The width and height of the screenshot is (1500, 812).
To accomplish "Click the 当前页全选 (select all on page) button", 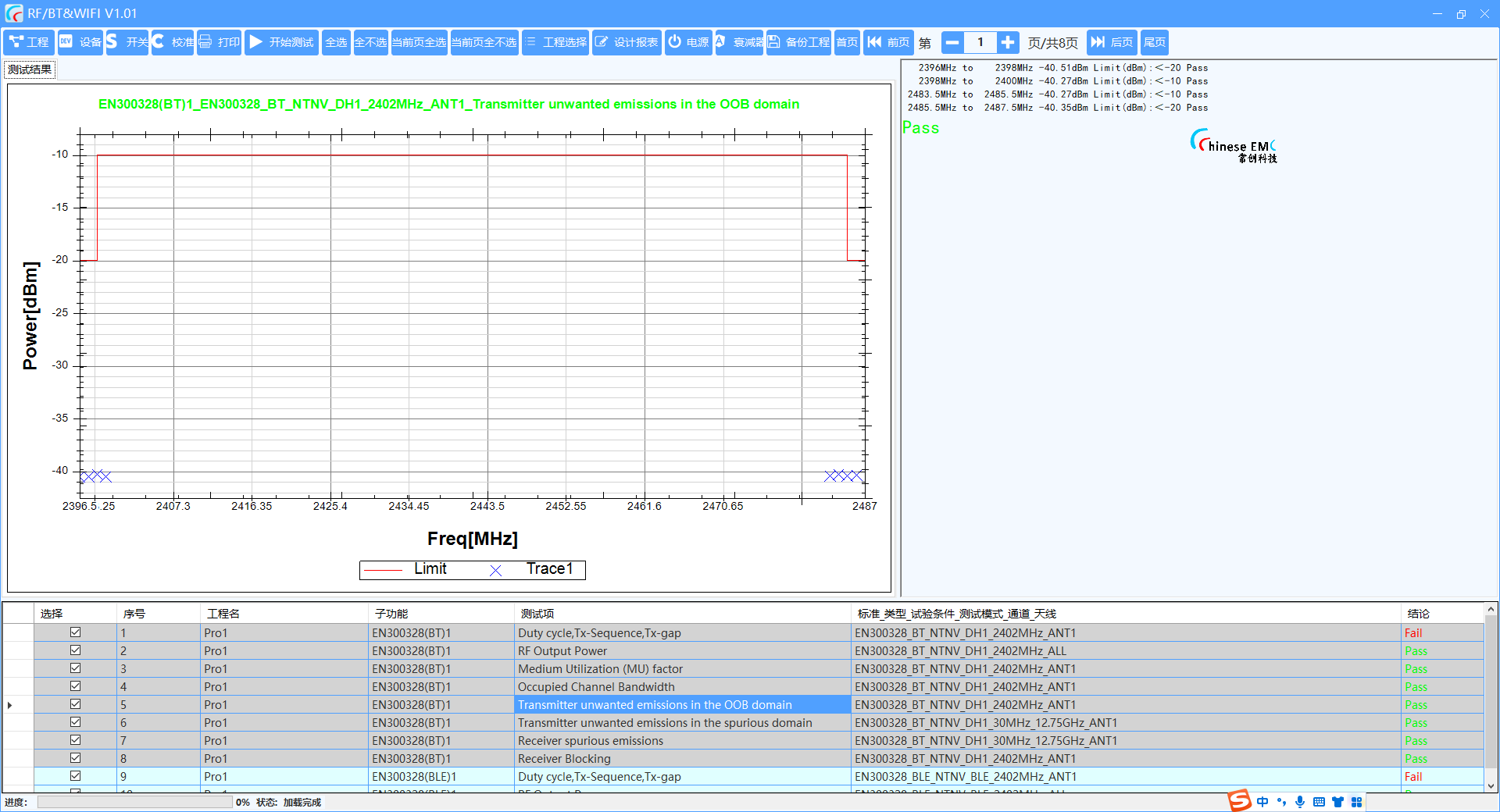I will (419, 42).
